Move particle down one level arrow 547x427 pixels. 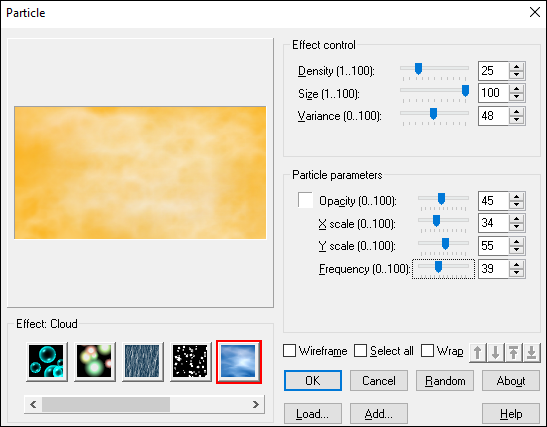[496, 353]
